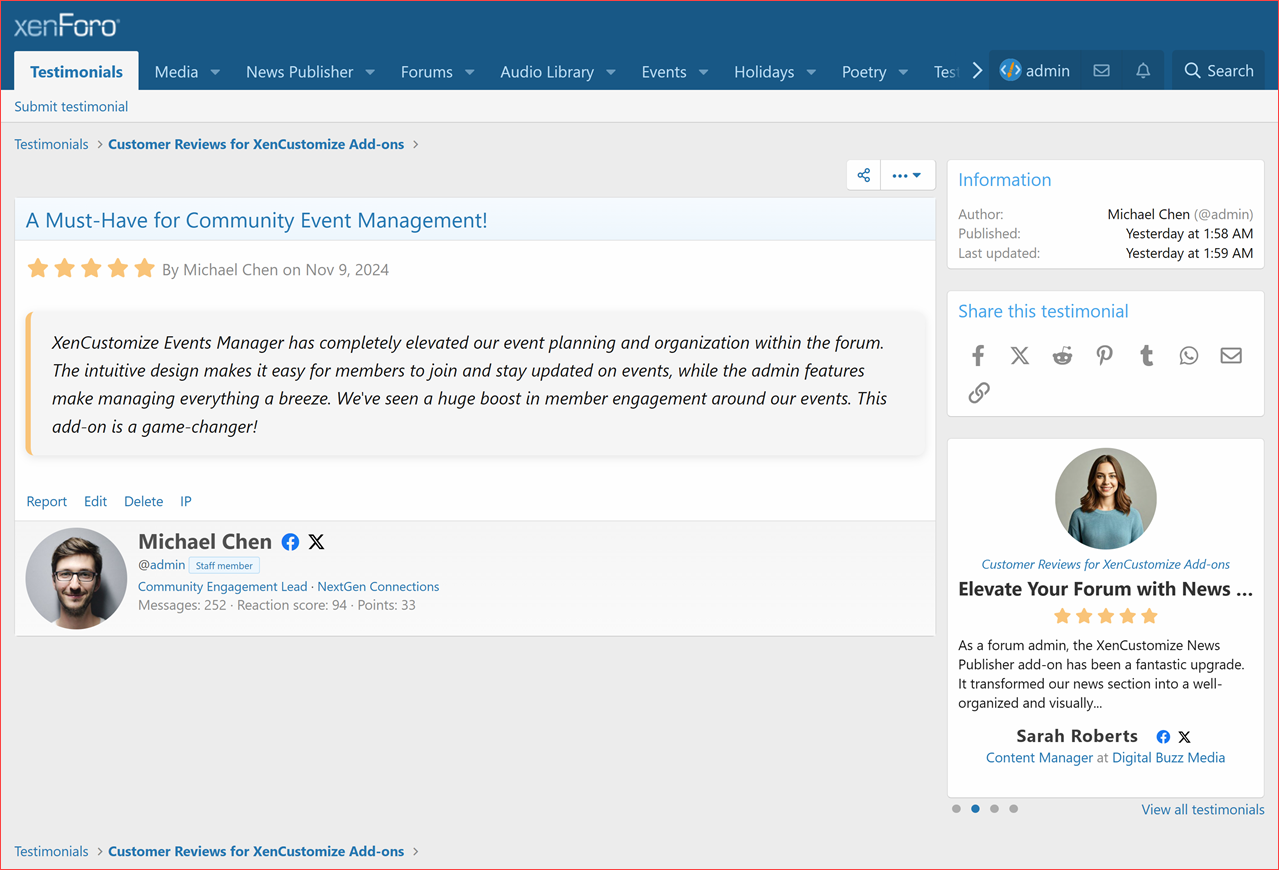1279x870 pixels.
Task: Expand the Events dropdown arrow
Action: [x=703, y=72]
